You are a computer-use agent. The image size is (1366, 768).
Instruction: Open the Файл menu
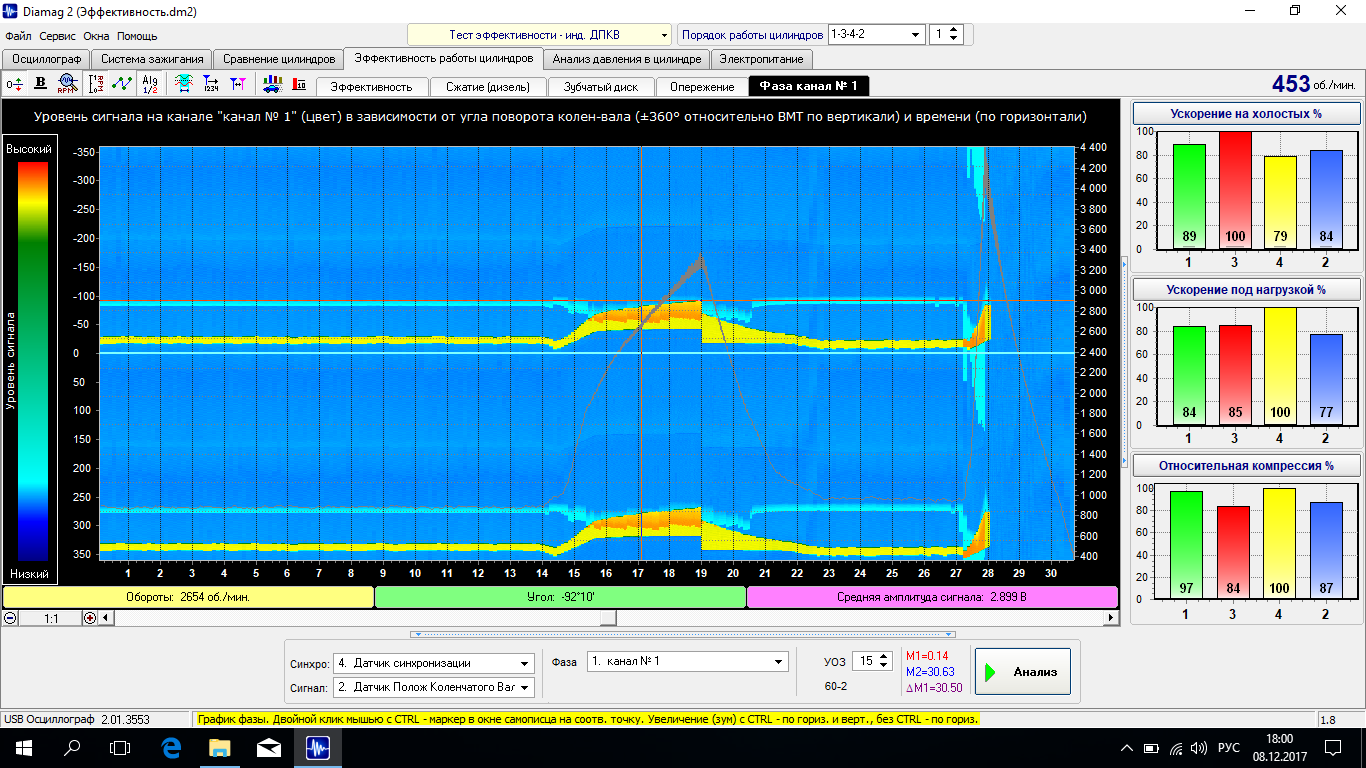pos(19,36)
